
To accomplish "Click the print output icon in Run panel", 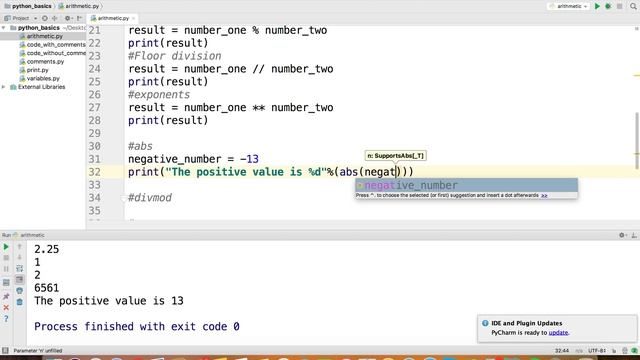I will tap(19, 291).
